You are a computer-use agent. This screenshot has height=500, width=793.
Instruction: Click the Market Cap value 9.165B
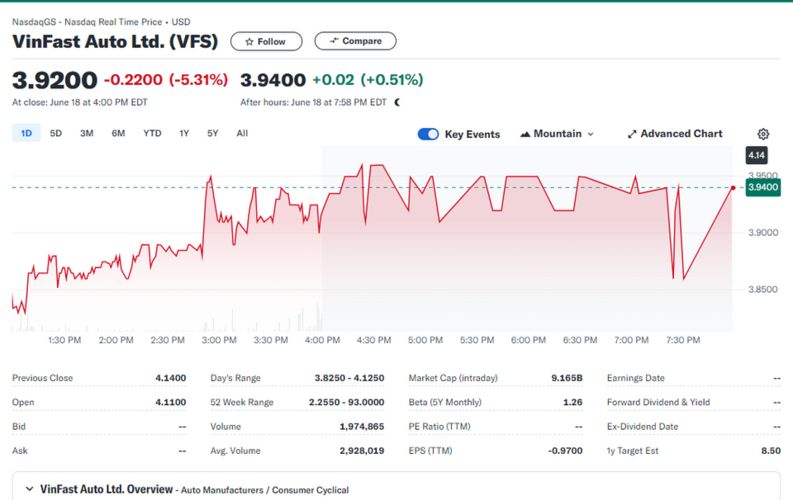[566, 378]
